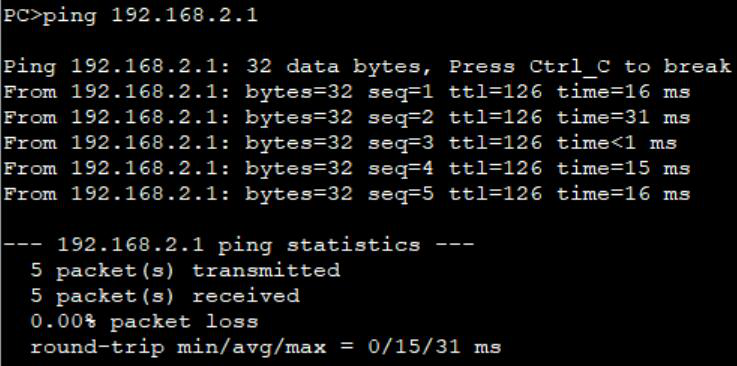
Task: Select the seq=4 reply line
Action: [347, 169]
